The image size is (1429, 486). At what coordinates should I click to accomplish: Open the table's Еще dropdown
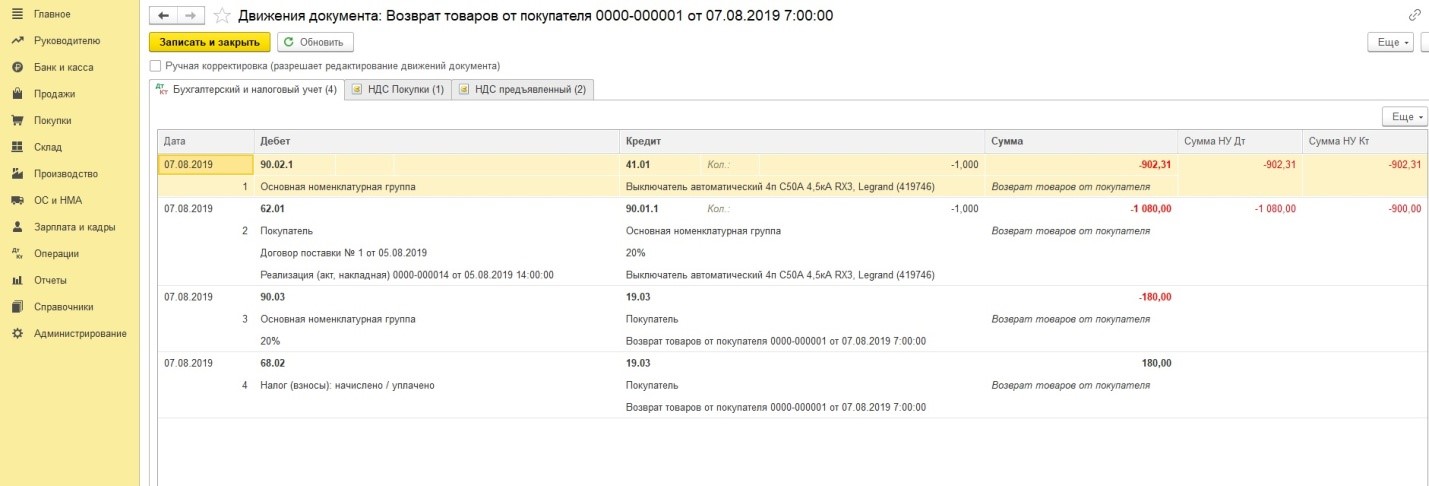1406,117
